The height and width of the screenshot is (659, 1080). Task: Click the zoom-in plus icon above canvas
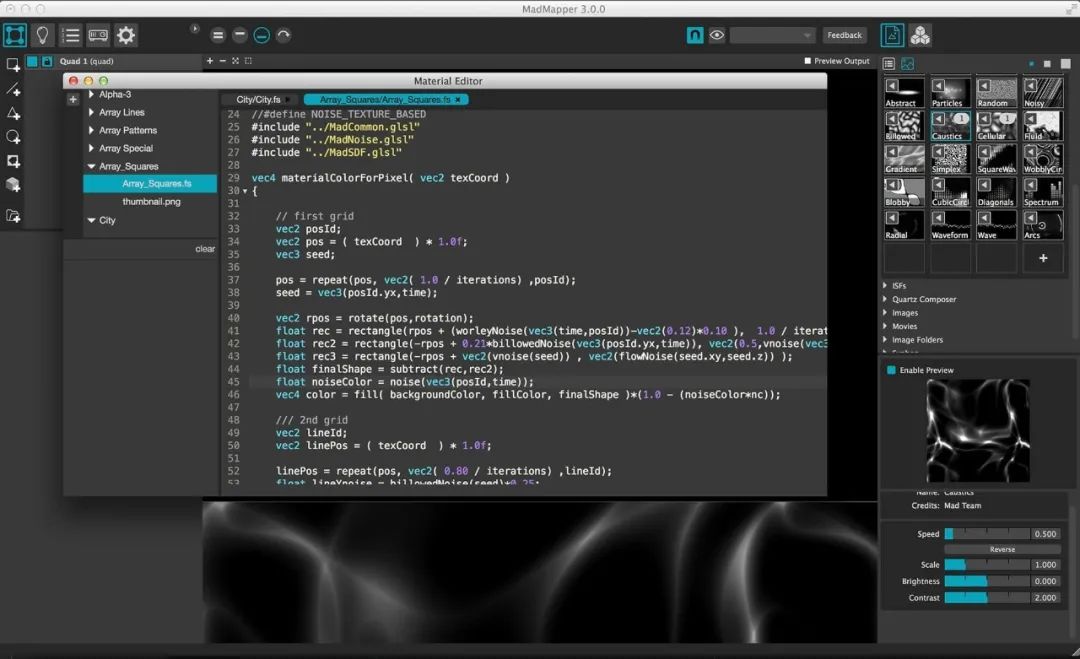pos(209,61)
